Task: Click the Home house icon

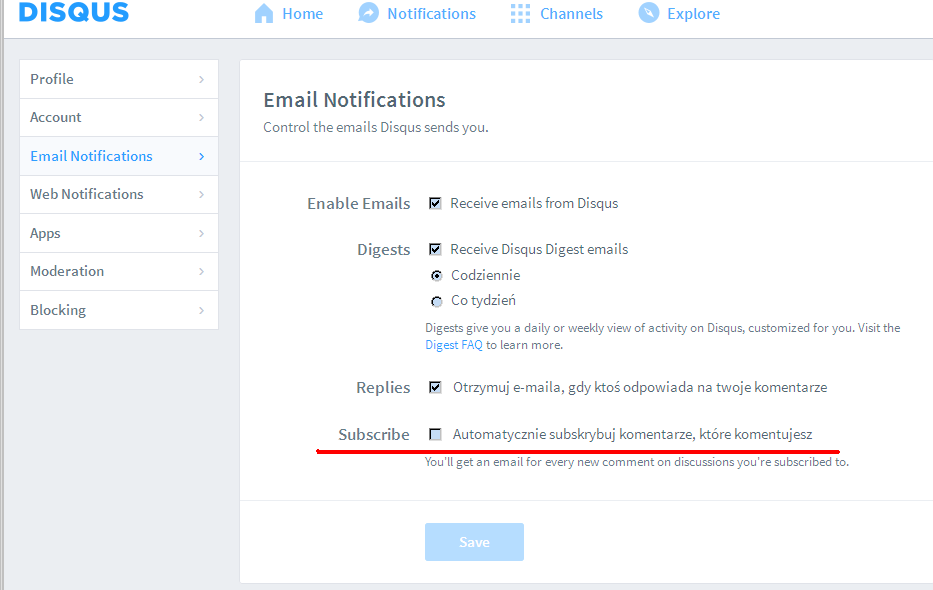Action: coord(264,13)
